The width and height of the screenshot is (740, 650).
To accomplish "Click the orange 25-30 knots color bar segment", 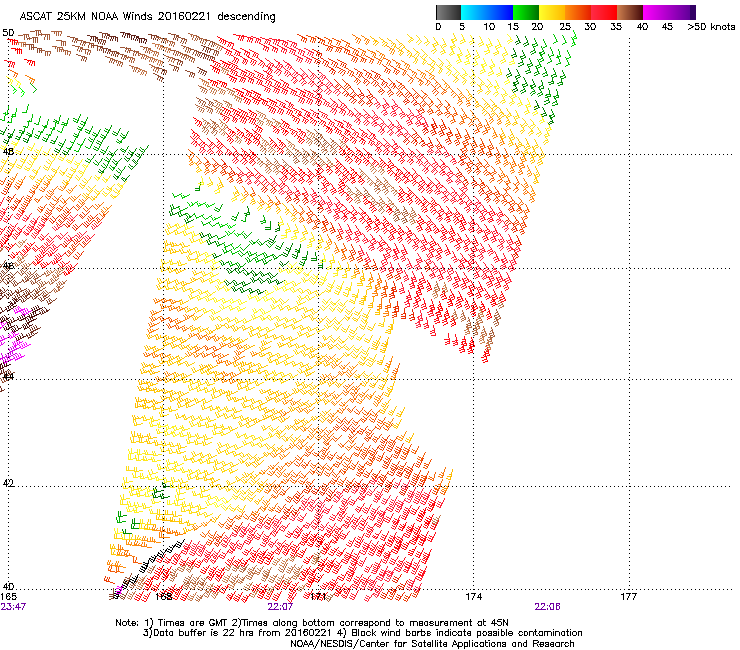I will (578, 12).
